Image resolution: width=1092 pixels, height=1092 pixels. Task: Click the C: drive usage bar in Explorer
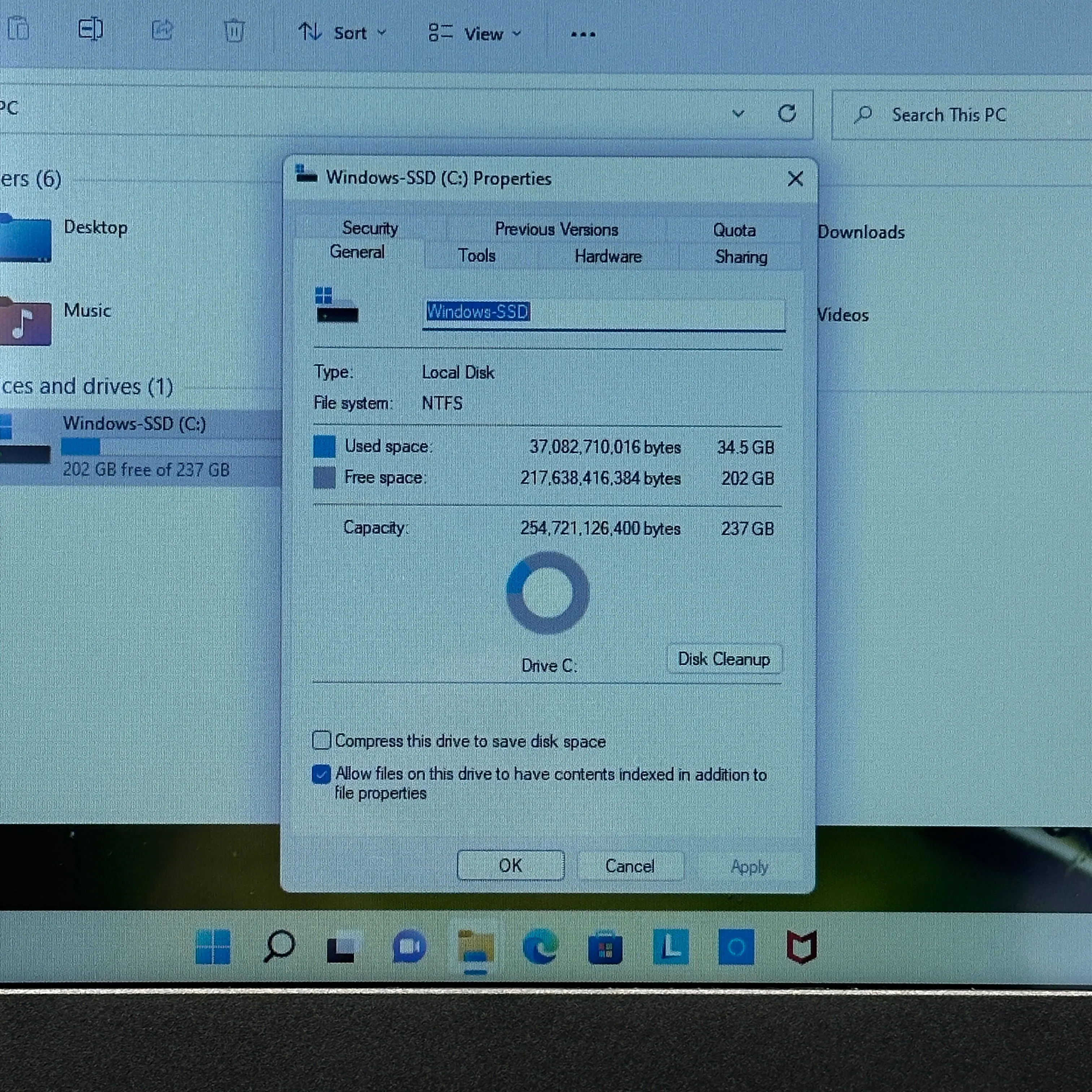(x=171, y=447)
